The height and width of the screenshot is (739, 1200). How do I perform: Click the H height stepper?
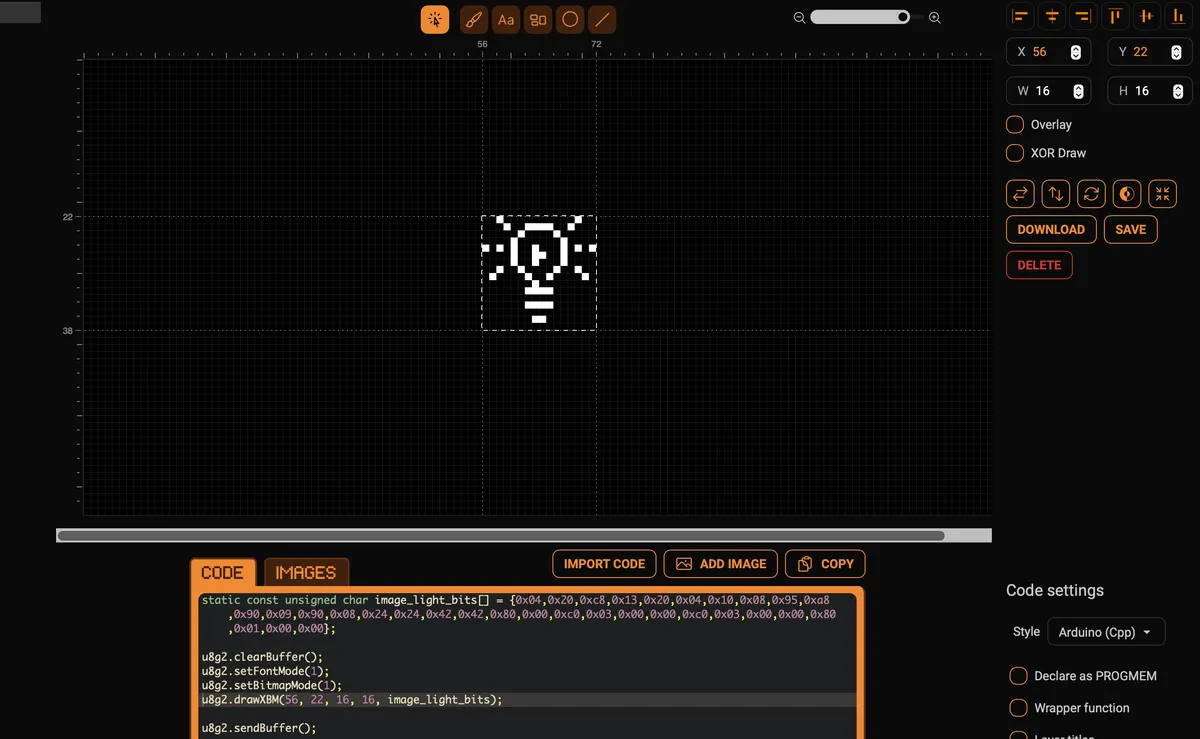tap(1177, 91)
